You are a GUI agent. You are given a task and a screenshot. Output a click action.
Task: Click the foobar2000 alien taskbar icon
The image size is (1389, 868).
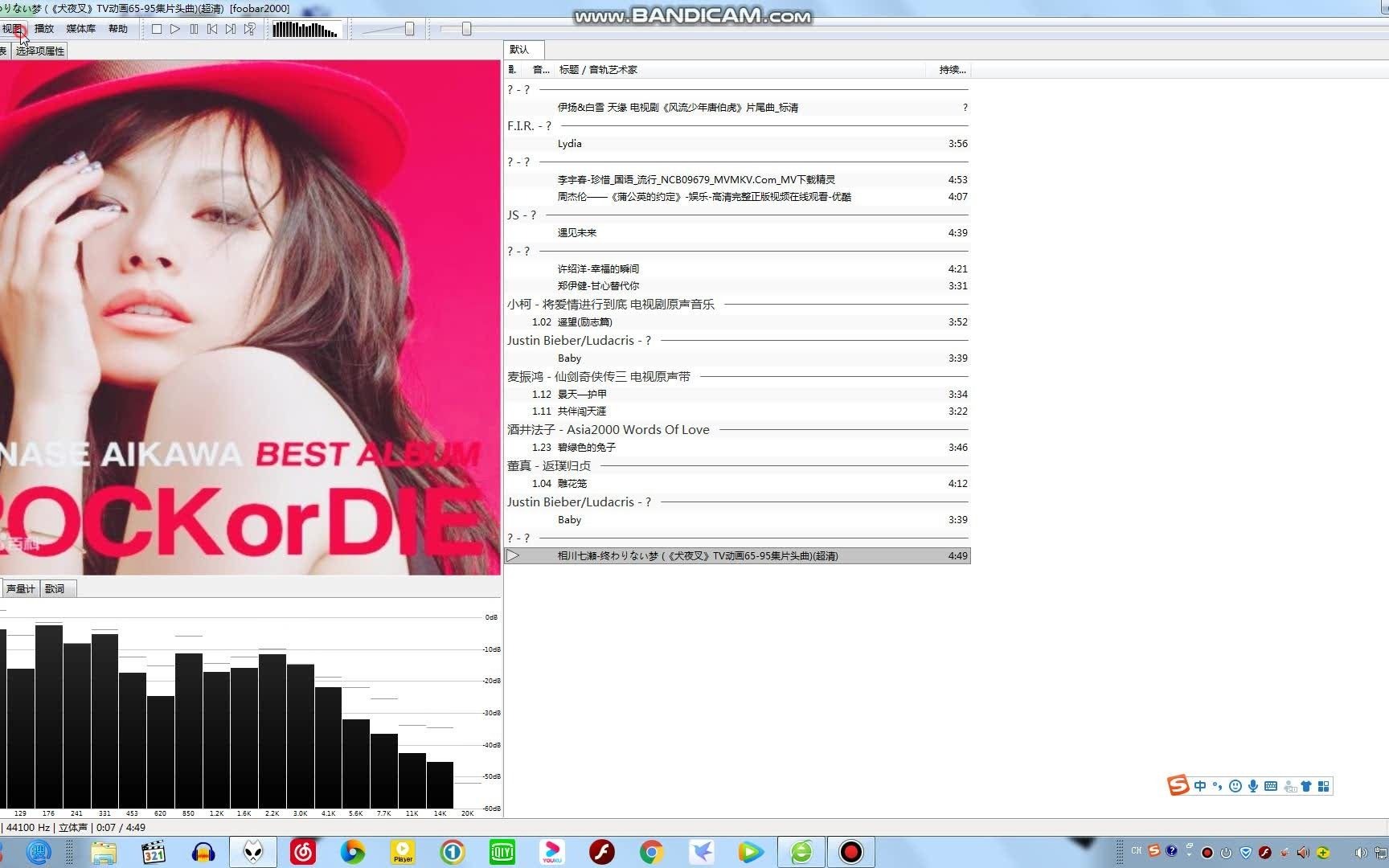pos(253,852)
